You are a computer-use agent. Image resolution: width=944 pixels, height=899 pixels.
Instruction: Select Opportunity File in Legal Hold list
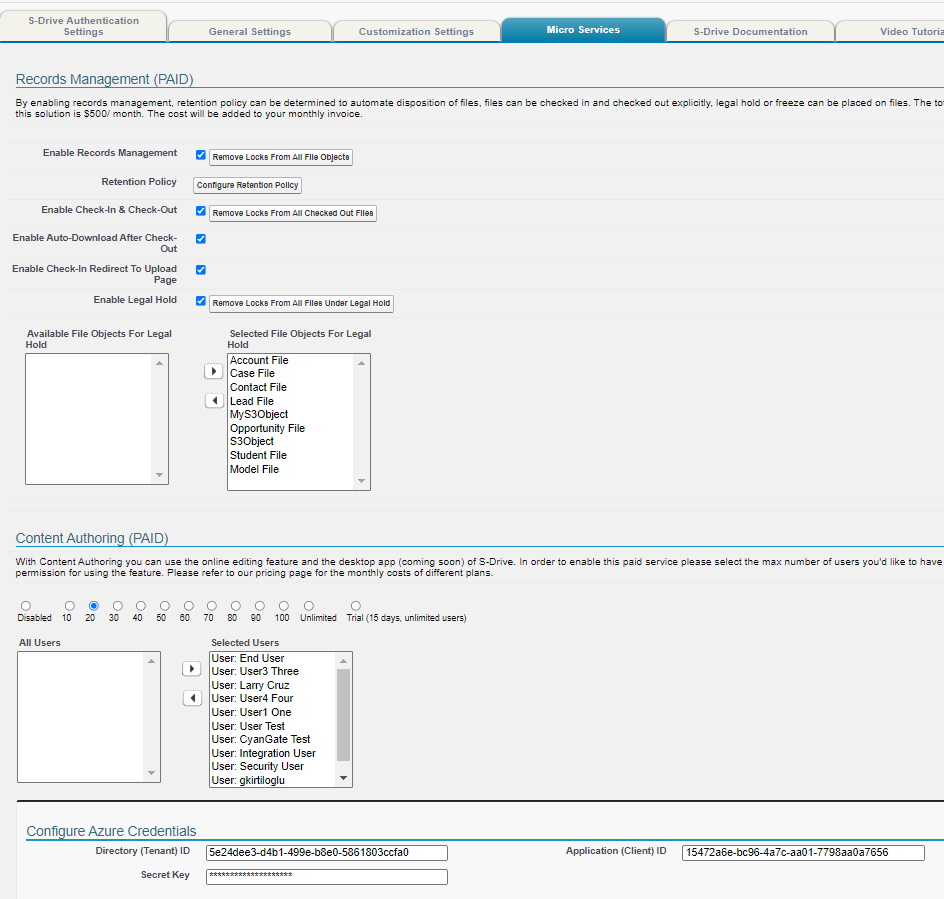(x=267, y=428)
